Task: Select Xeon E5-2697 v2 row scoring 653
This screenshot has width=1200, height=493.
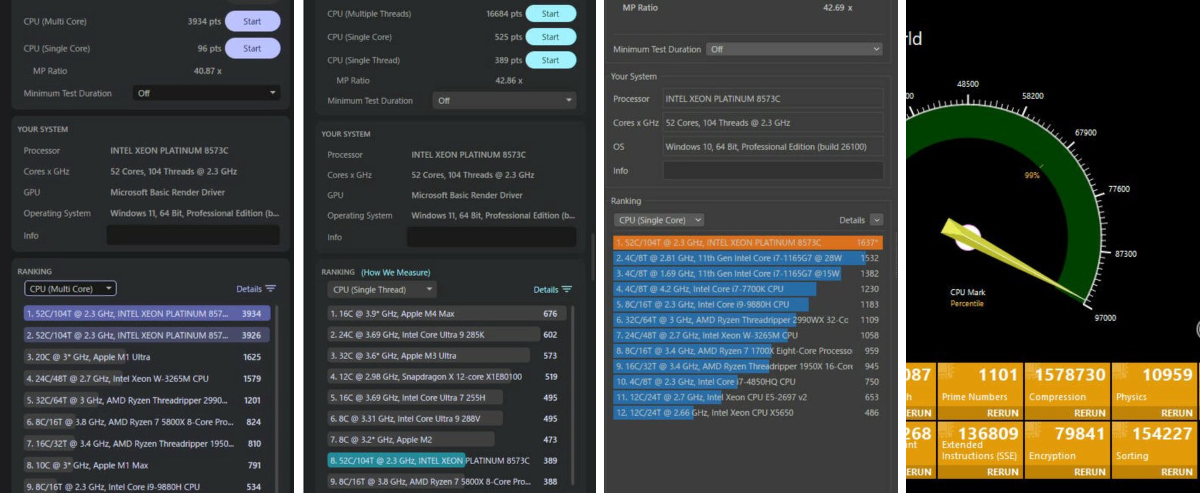Action: 749,398
